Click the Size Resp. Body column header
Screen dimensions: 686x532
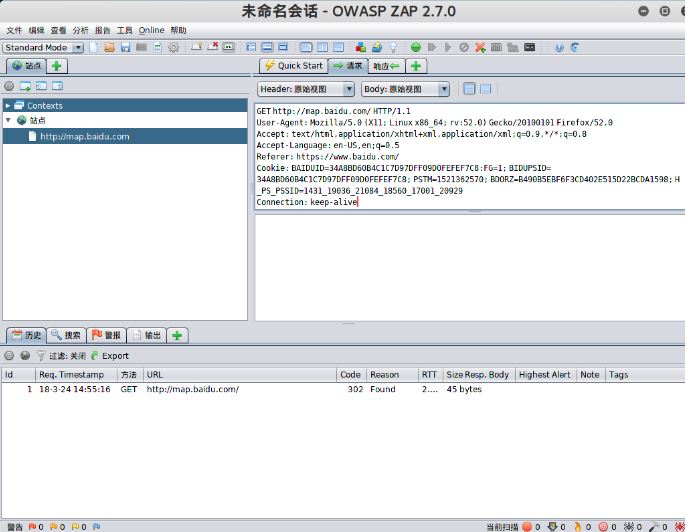pyautogui.click(x=478, y=374)
